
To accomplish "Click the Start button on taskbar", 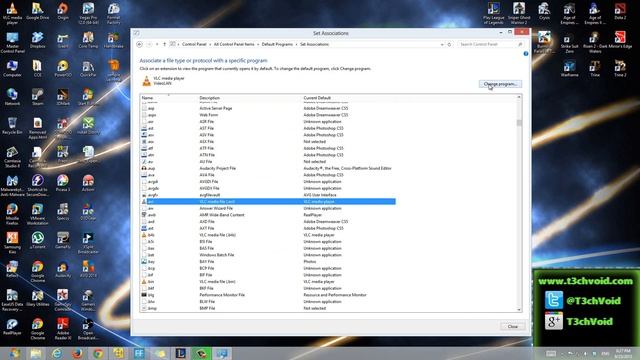I will tap(15, 353).
